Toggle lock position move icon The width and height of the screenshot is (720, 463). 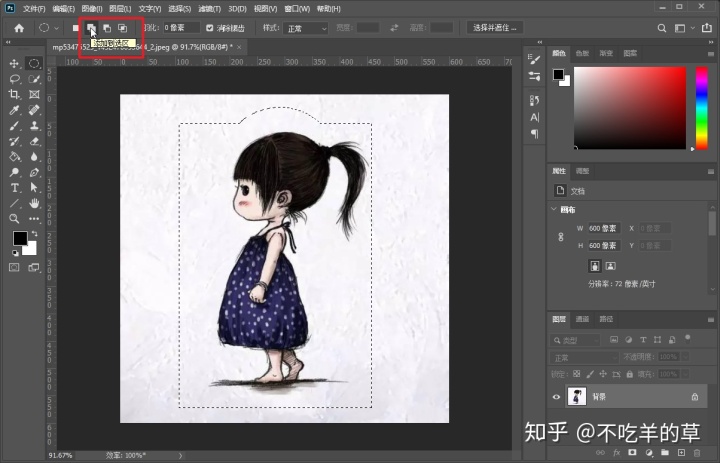pyautogui.click(x=603, y=374)
